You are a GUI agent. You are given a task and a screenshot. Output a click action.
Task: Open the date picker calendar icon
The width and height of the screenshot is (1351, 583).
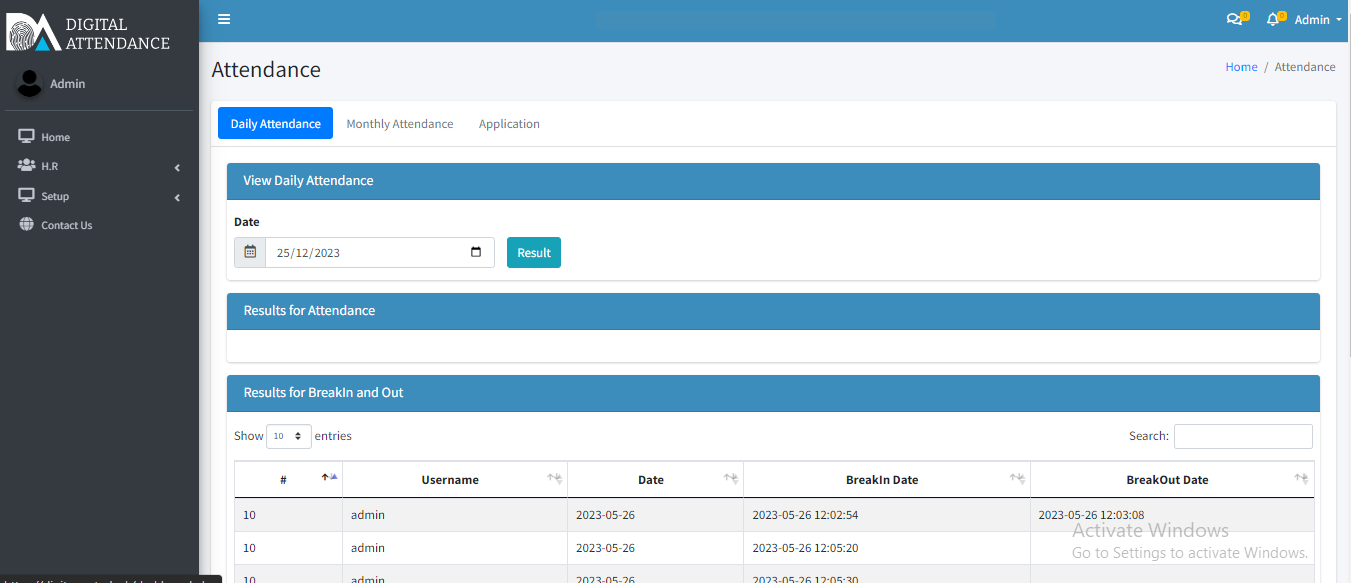[476, 252]
